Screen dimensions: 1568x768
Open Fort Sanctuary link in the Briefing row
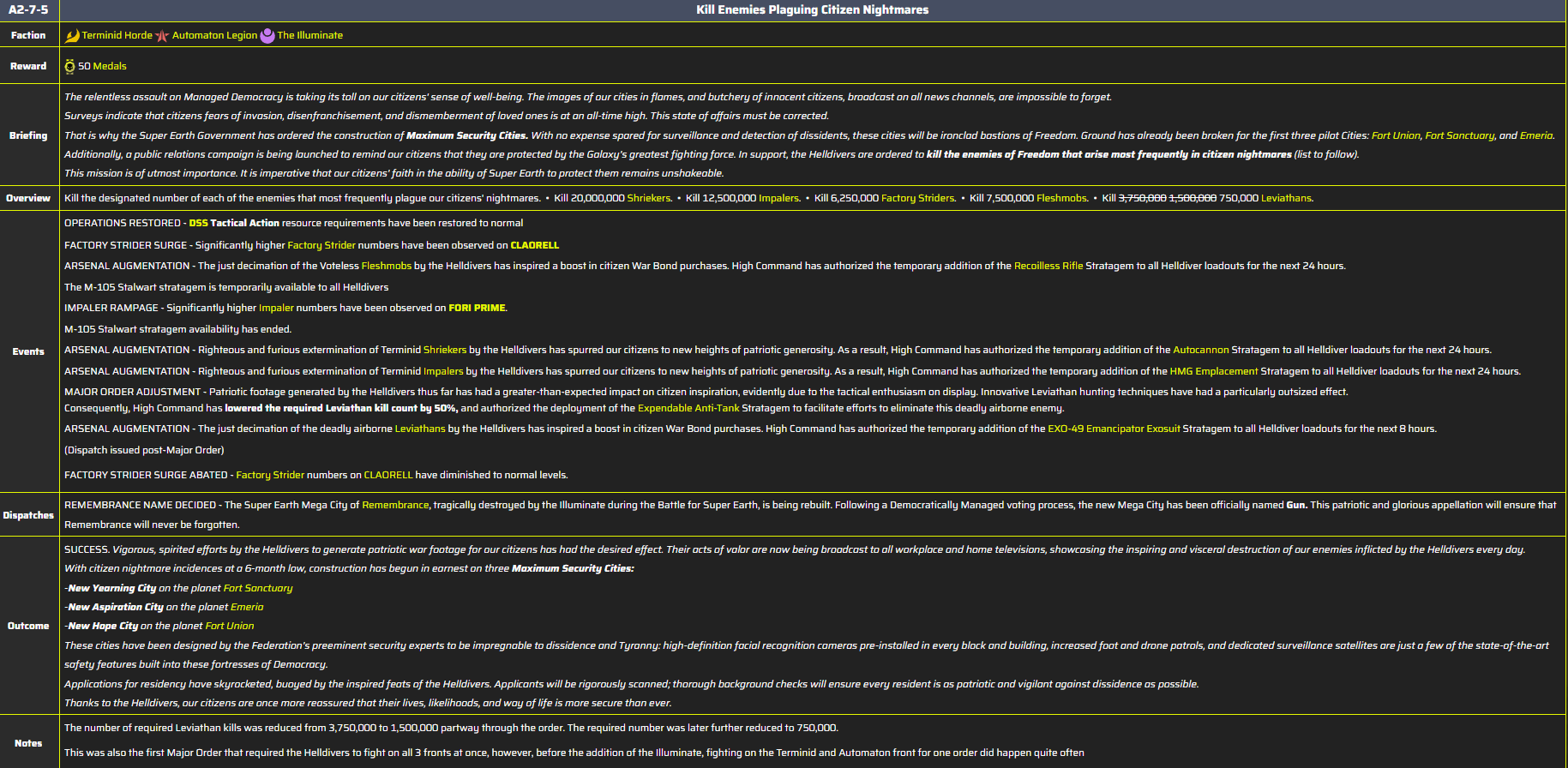click(1461, 135)
